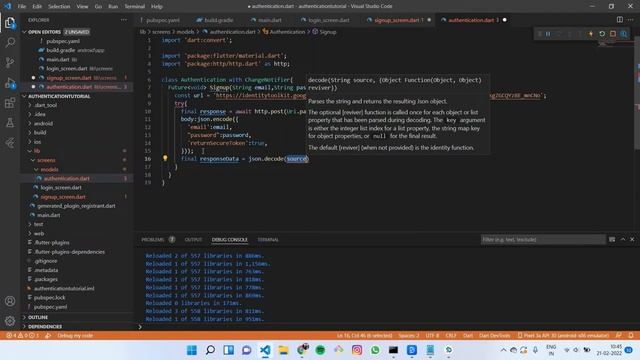Image resolution: width=640 pixels, height=360 pixels.
Task: Open Visual Studio Code from taskbar
Action: pyautogui.click(x=265, y=350)
